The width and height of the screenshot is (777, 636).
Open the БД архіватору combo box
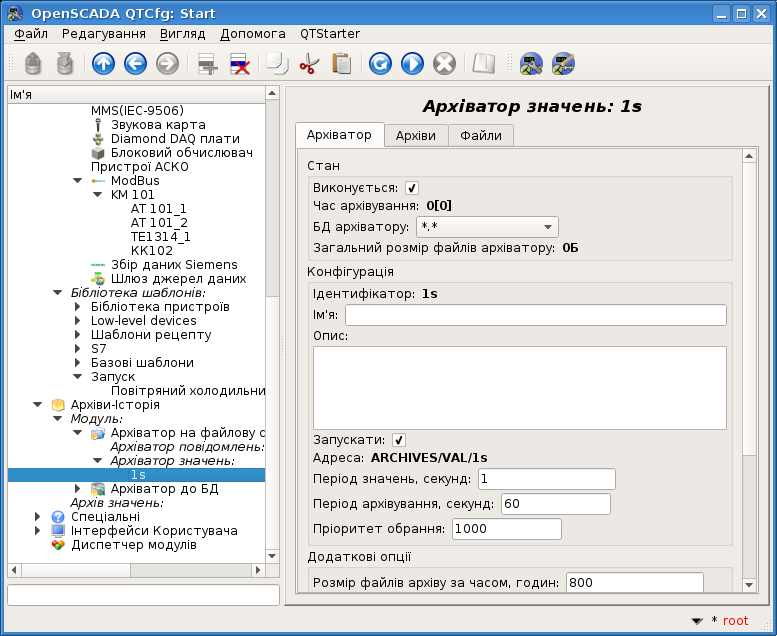click(x=487, y=227)
